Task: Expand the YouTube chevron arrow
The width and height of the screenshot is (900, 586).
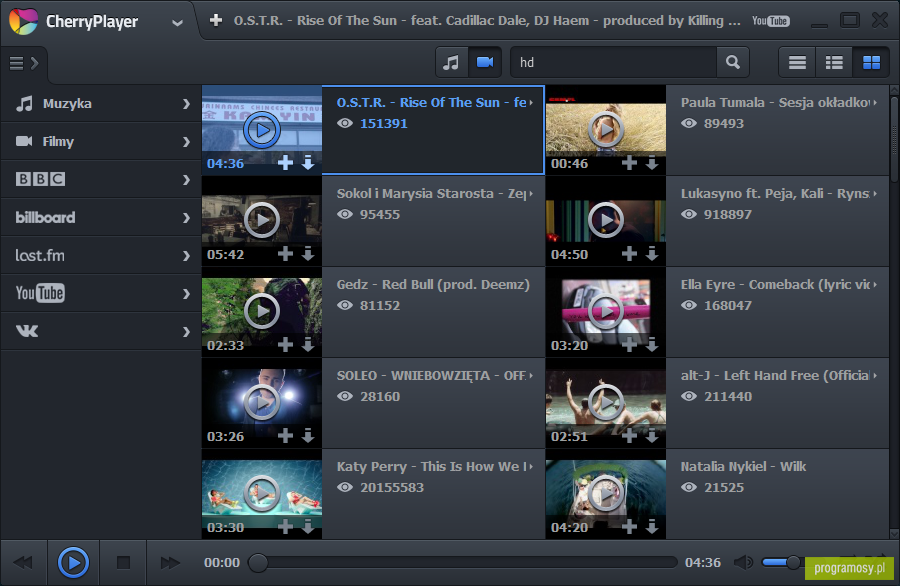Action: coord(186,293)
